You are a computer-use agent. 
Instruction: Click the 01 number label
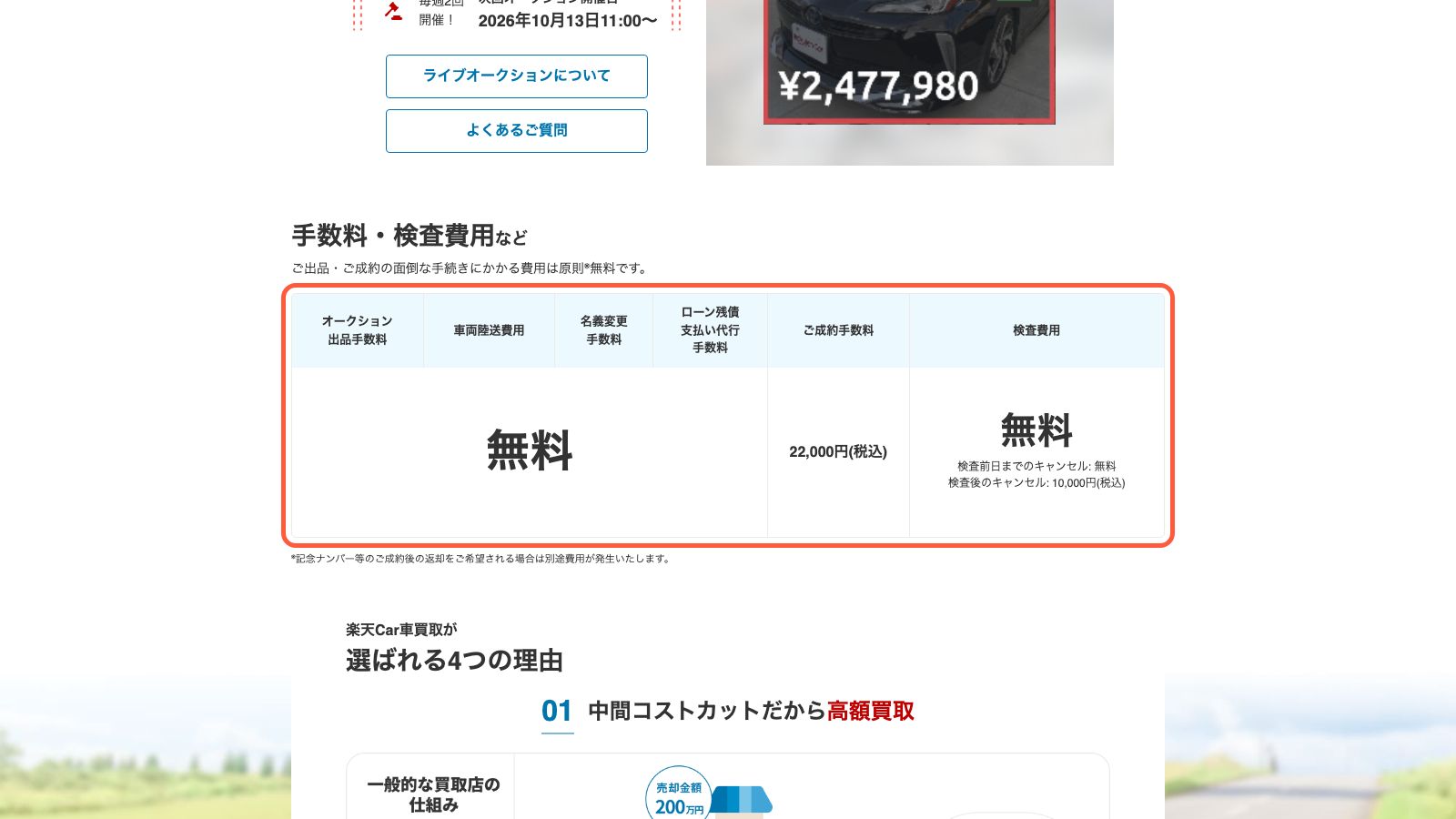(557, 711)
